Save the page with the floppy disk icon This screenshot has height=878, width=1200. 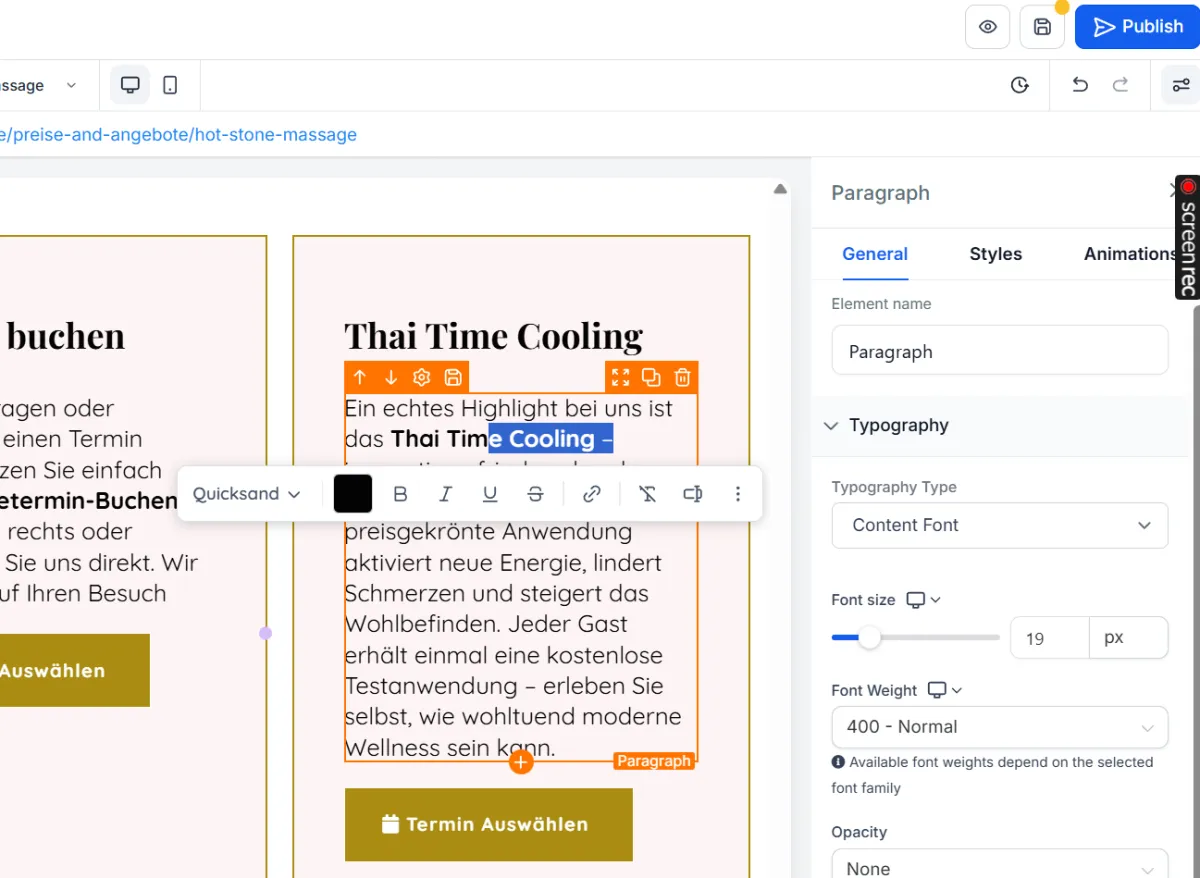click(x=1042, y=27)
